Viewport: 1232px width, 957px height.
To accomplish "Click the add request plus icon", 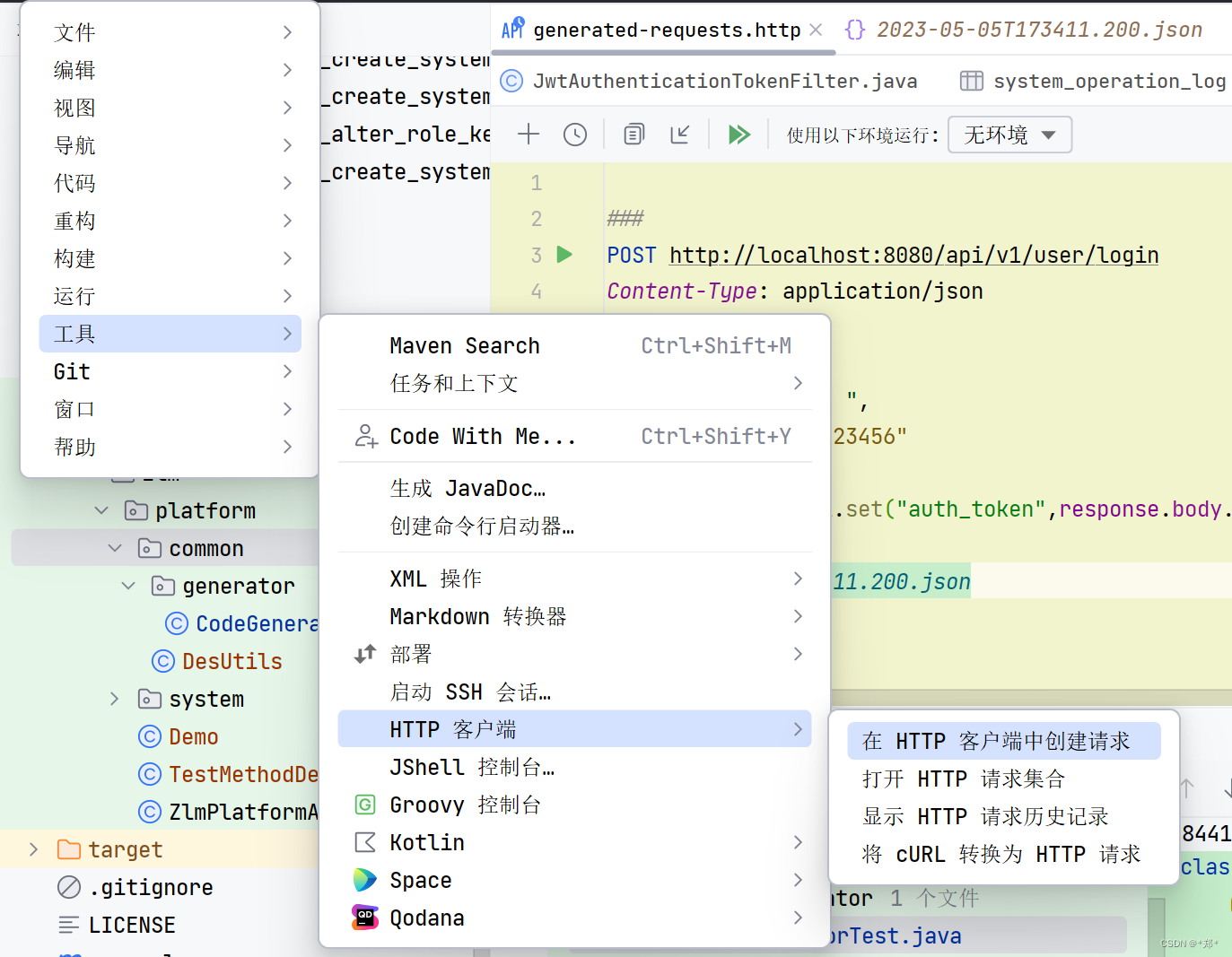I will pos(529,135).
